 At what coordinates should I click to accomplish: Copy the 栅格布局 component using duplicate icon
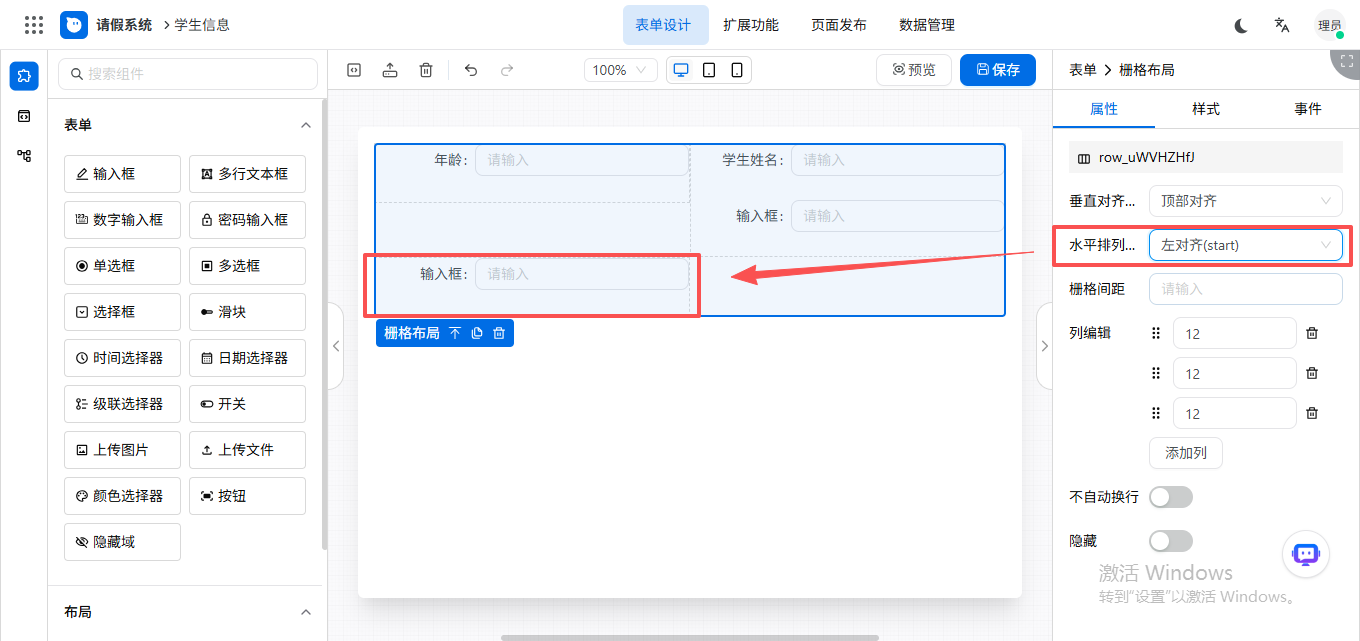pos(477,333)
